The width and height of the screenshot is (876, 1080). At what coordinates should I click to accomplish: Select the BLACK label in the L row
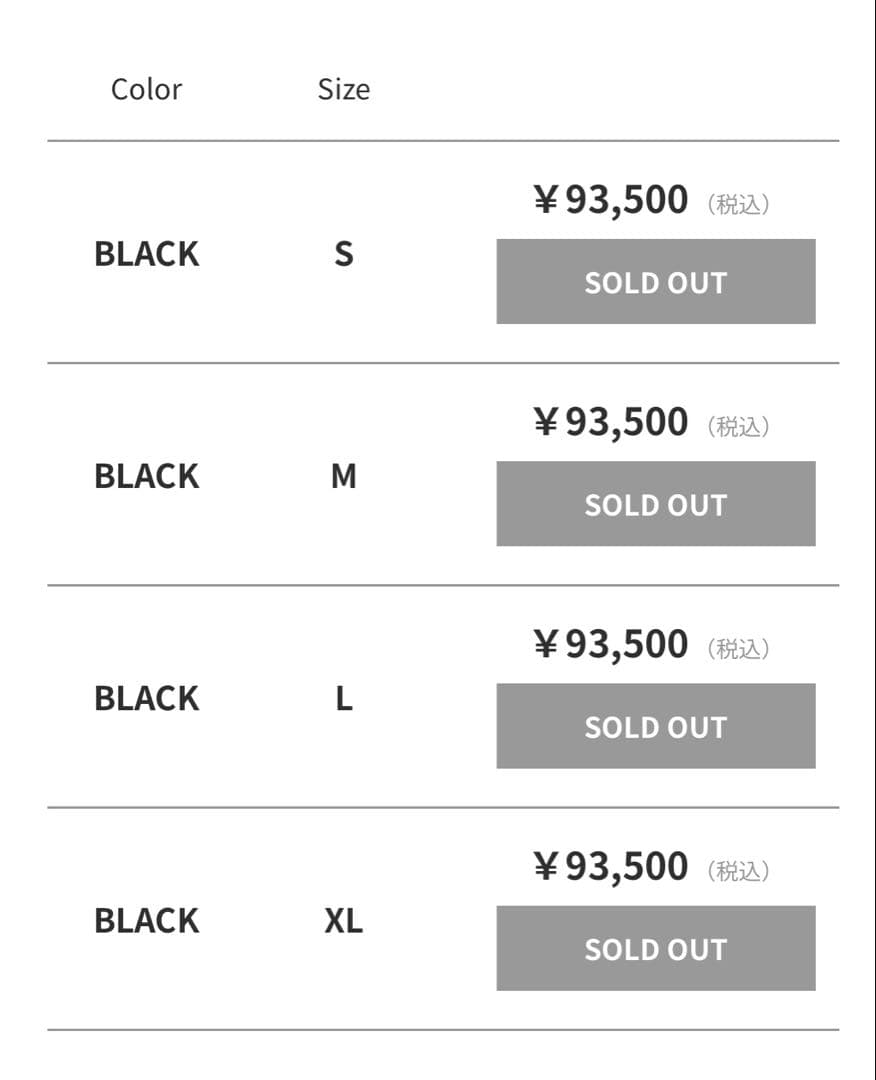click(146, 698)
